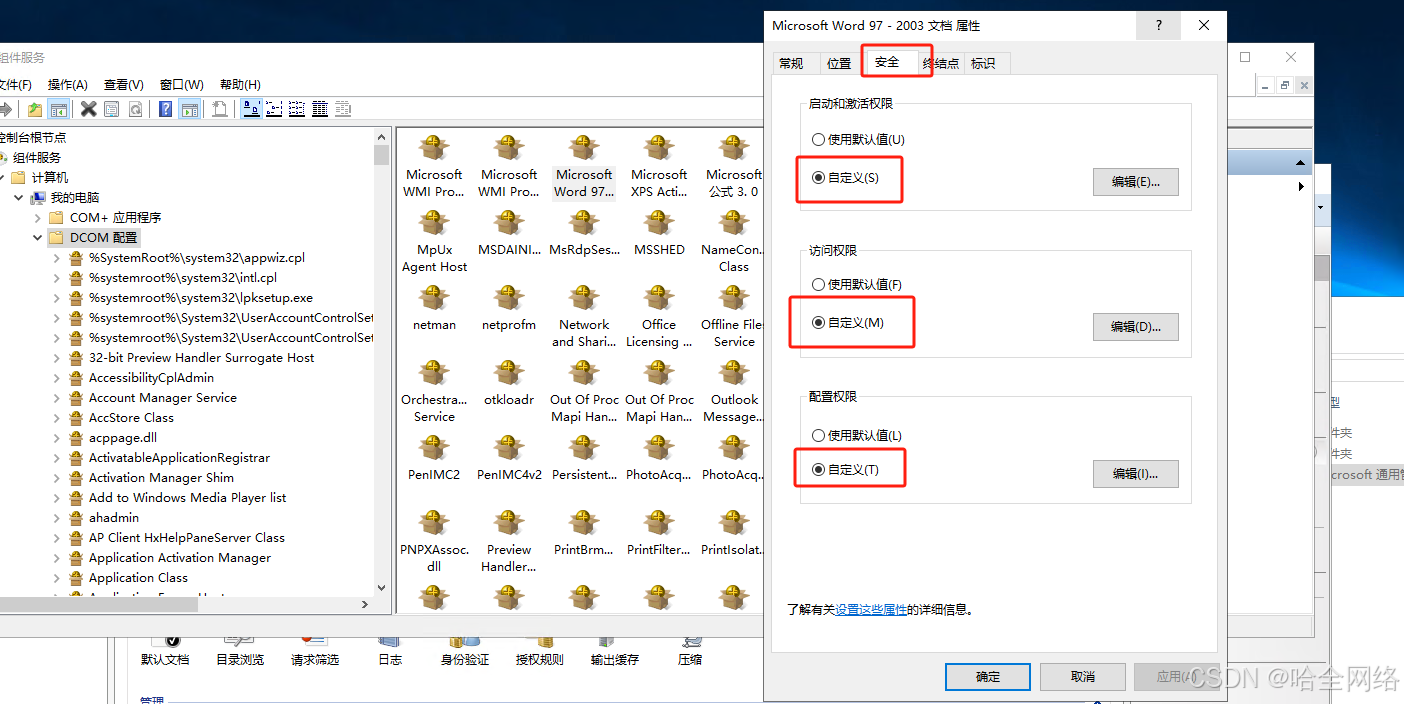Switch to the 标识 tab
The image size is (1404, 704).
983,63
